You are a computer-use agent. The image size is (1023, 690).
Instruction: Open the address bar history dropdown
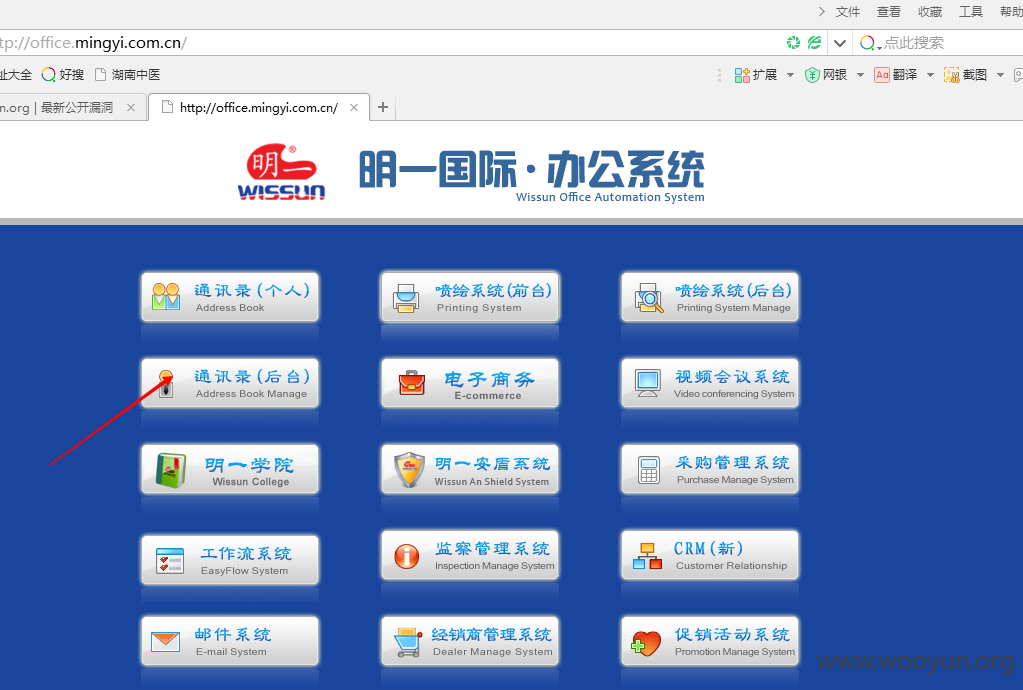(x=840, y=43)
